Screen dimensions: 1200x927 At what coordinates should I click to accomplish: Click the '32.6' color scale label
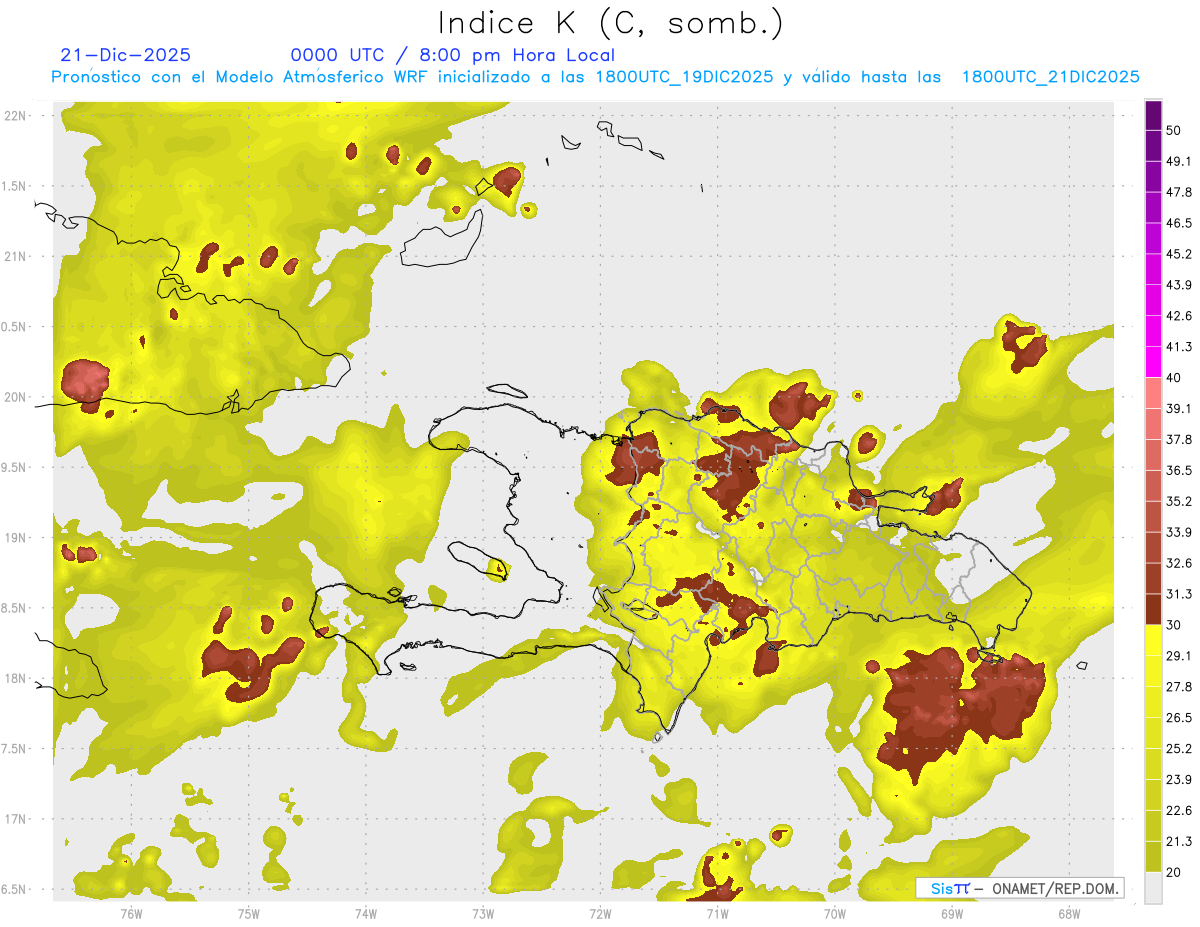tap(1178, 563)
